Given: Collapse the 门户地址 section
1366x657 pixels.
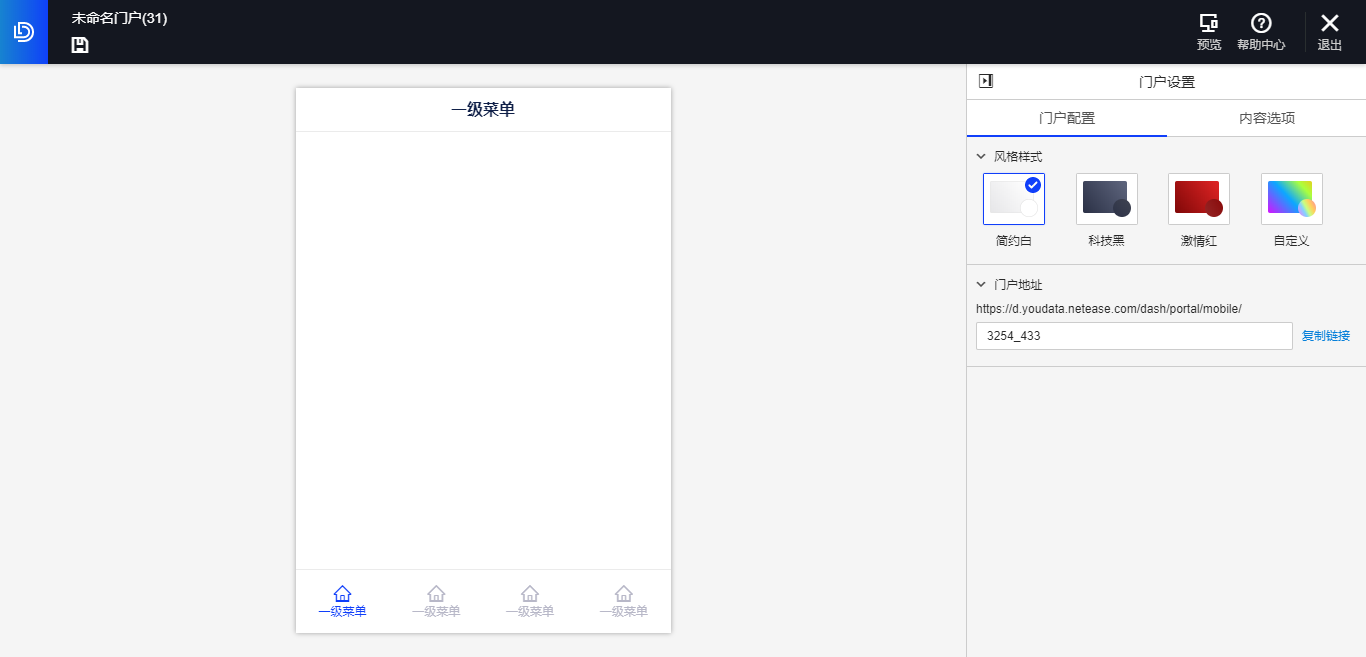Looking at the screenshot, I should [x=981, y=285].
